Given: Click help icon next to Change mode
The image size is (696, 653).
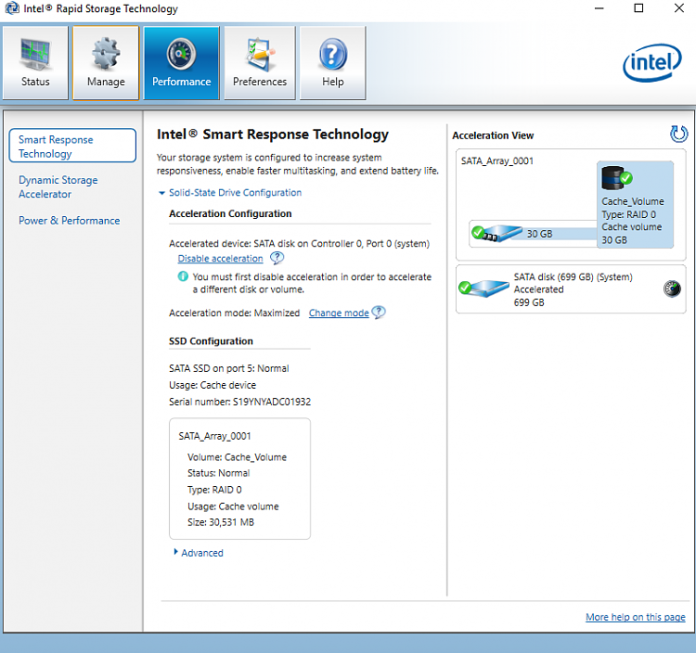Looking at the screenshot, I should coord(378,313).
